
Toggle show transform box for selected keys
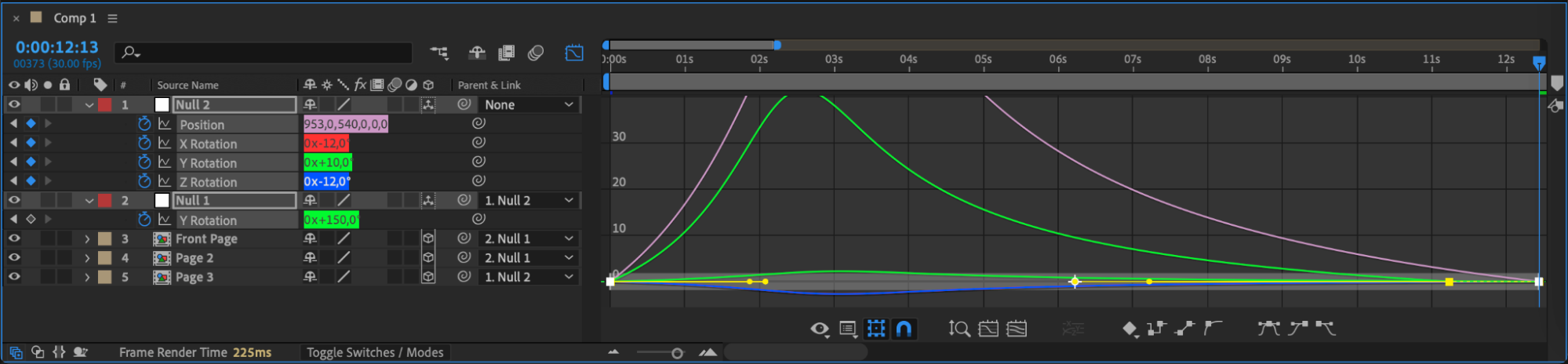tap(876, 329)
